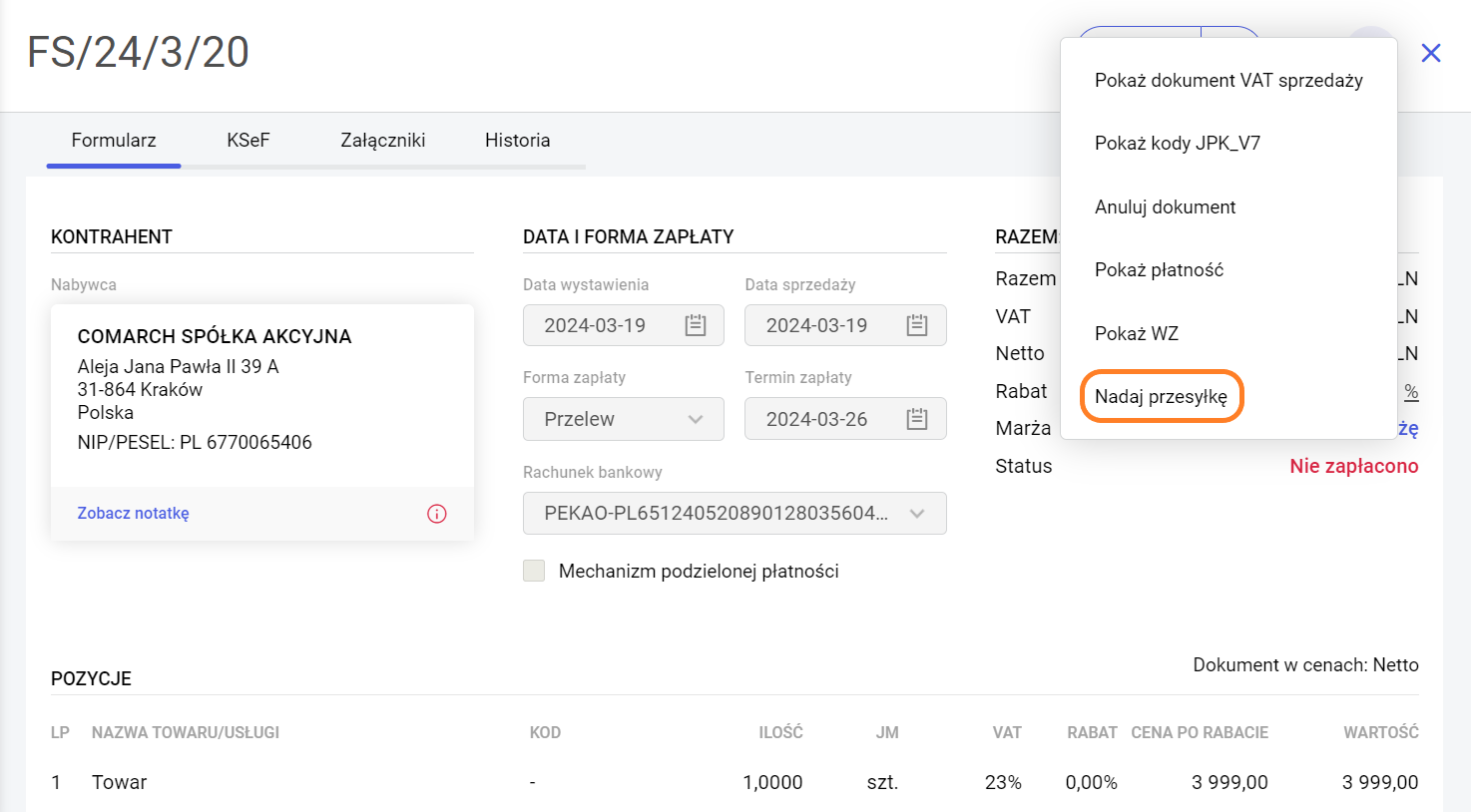
Task: Click Pokaż WZ menu item
Action: click(1137, 333)
